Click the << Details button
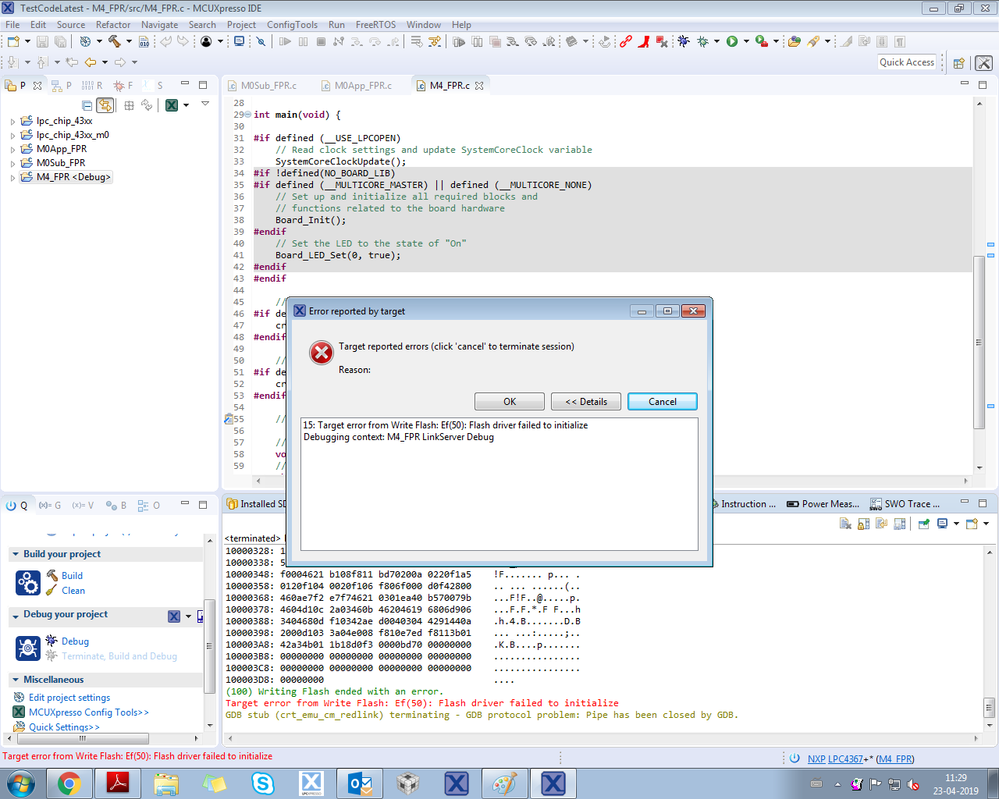Viewport: 999px width, 799px height. pos(586,401)
